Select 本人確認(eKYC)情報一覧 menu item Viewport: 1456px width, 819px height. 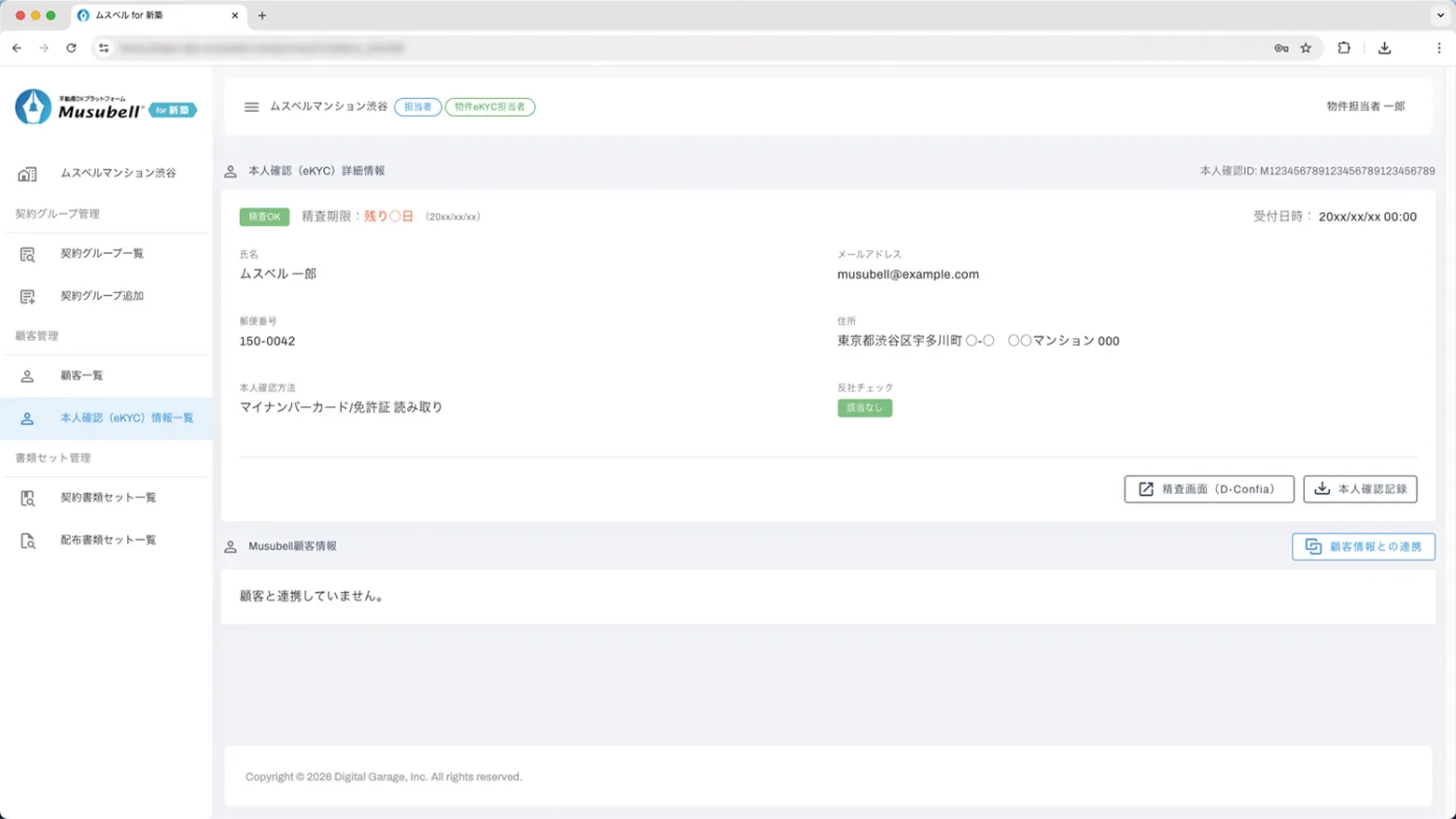pyautogui.click(x=106, y=418)
